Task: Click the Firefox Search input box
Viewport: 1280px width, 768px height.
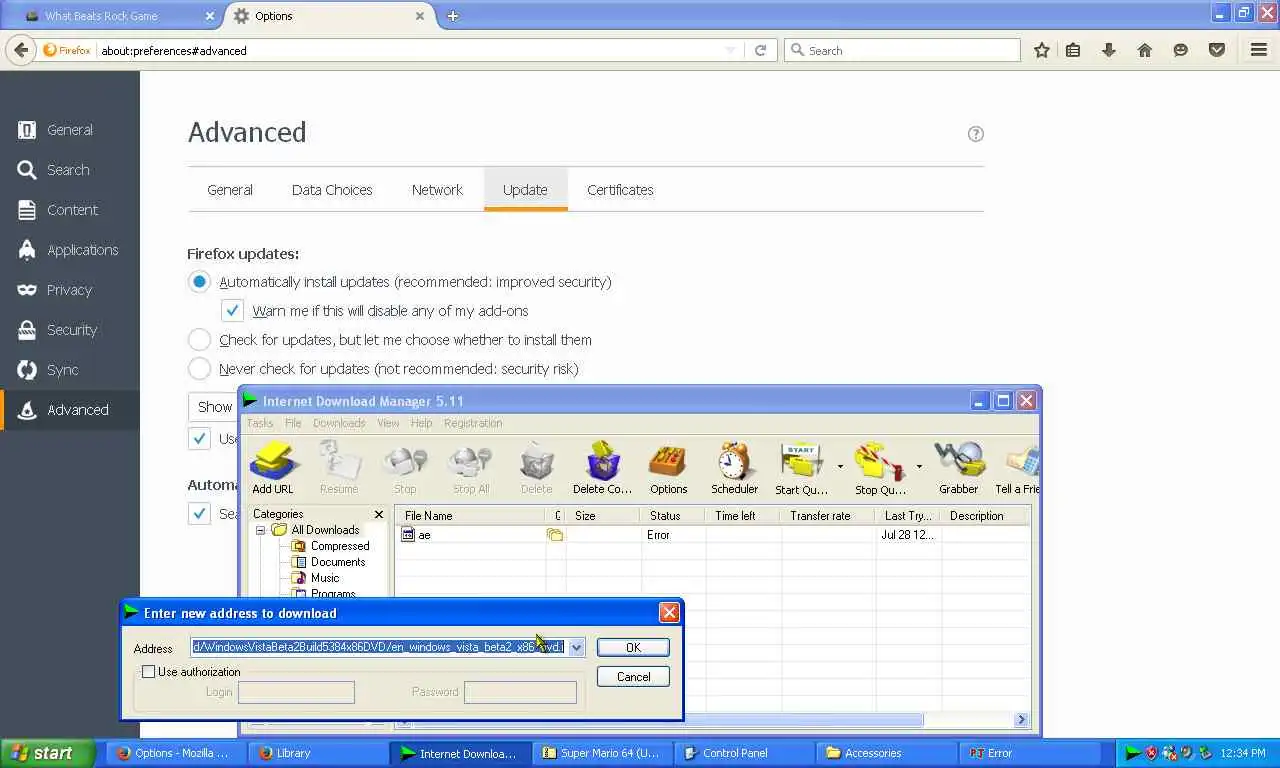Action: [x=902, y=50]
